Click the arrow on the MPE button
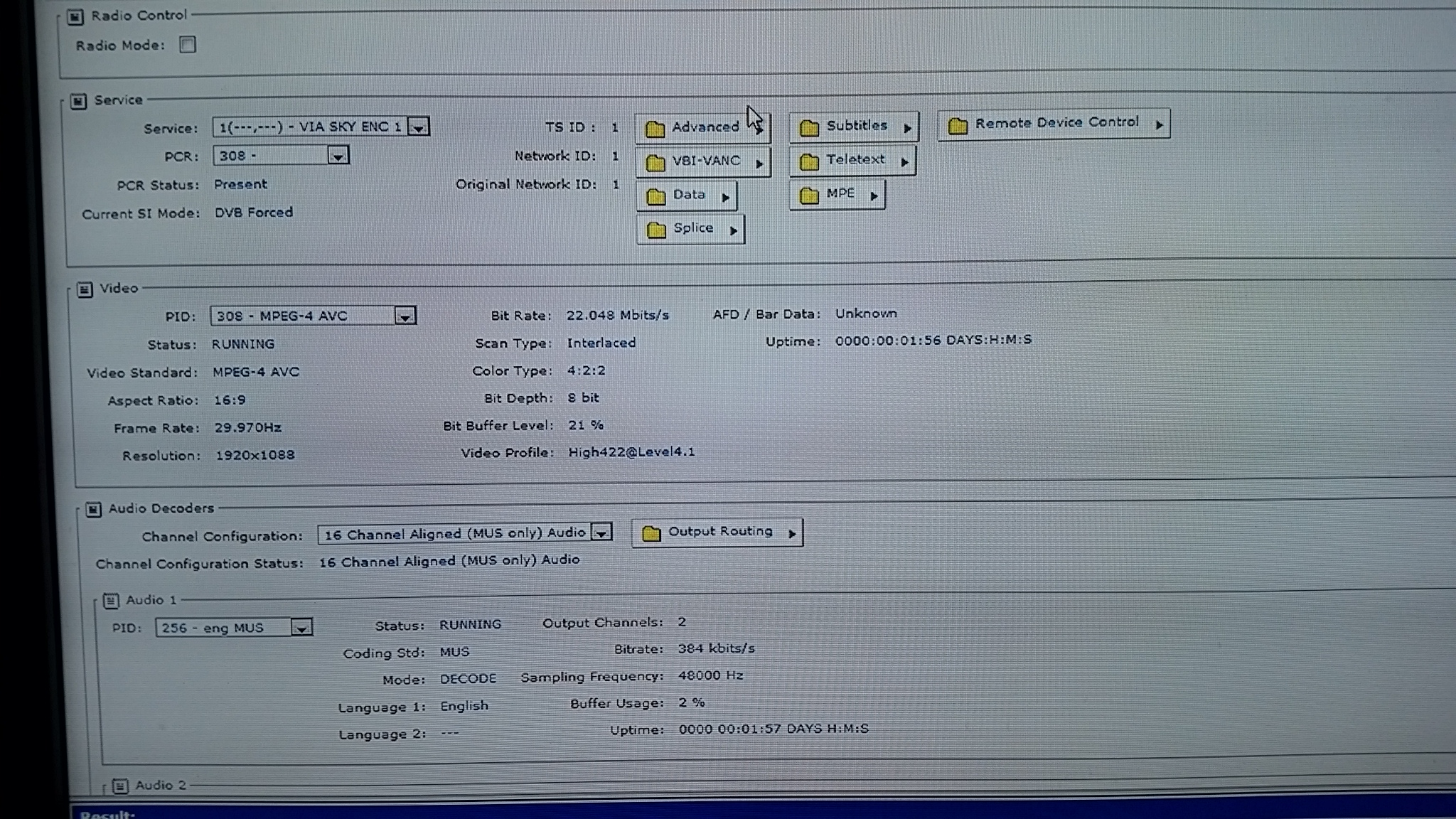The height and width of the screenshot is (819, 1456). pyautogui.click(x=874, y=196)
